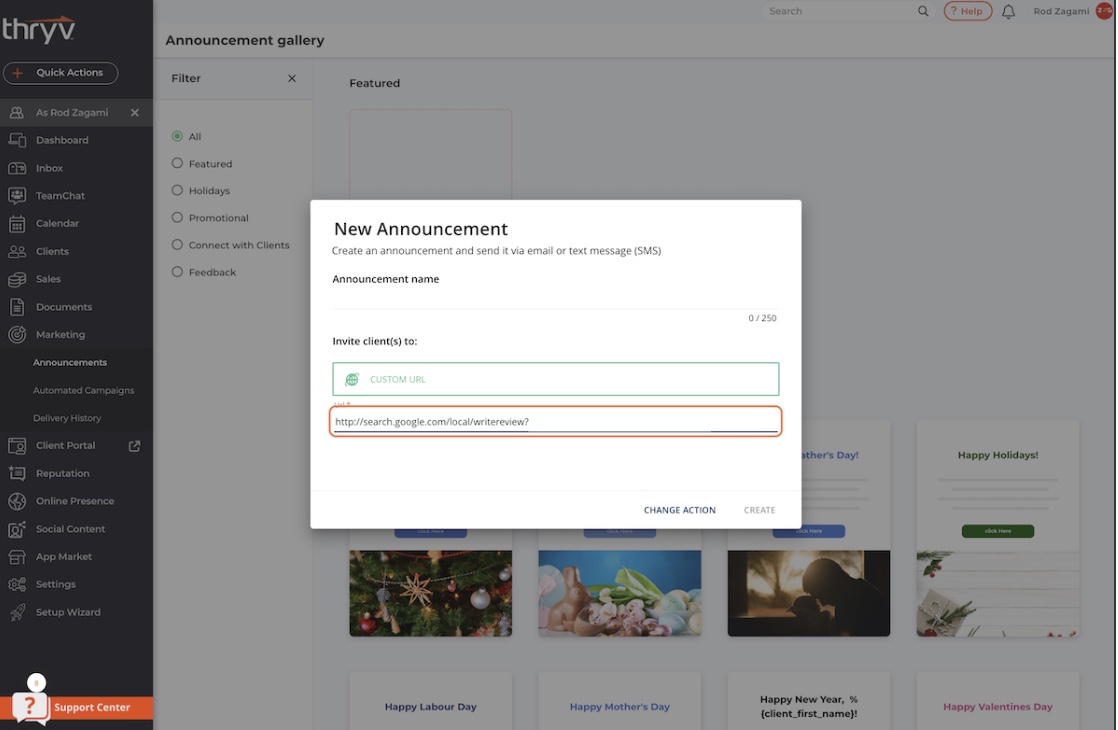The image size is (1118, 730).
Task: Click the Support Center question mark icon
Action: (x=30, y=706)
